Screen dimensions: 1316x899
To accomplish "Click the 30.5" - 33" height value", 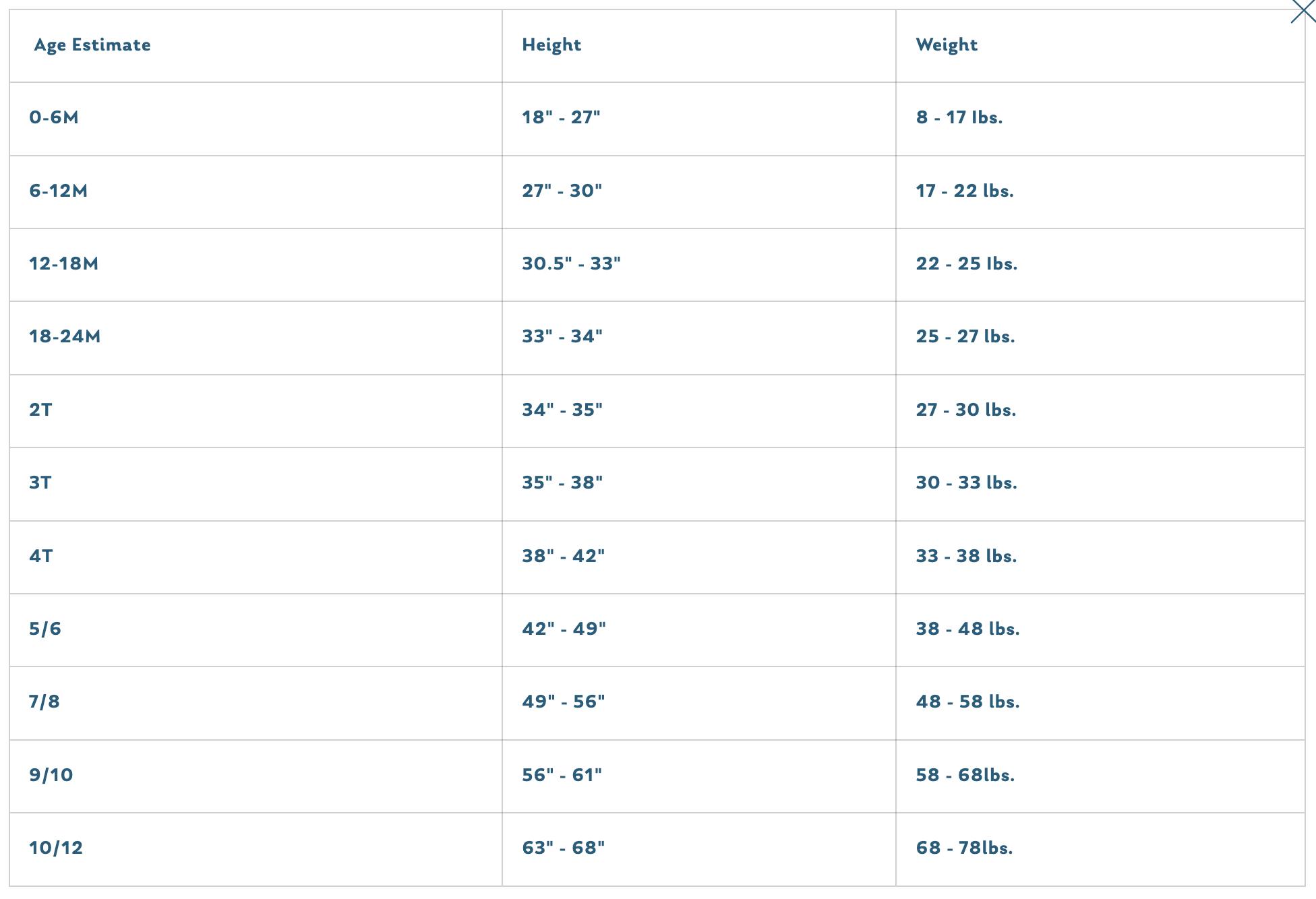I will click(x=571, y=263).
